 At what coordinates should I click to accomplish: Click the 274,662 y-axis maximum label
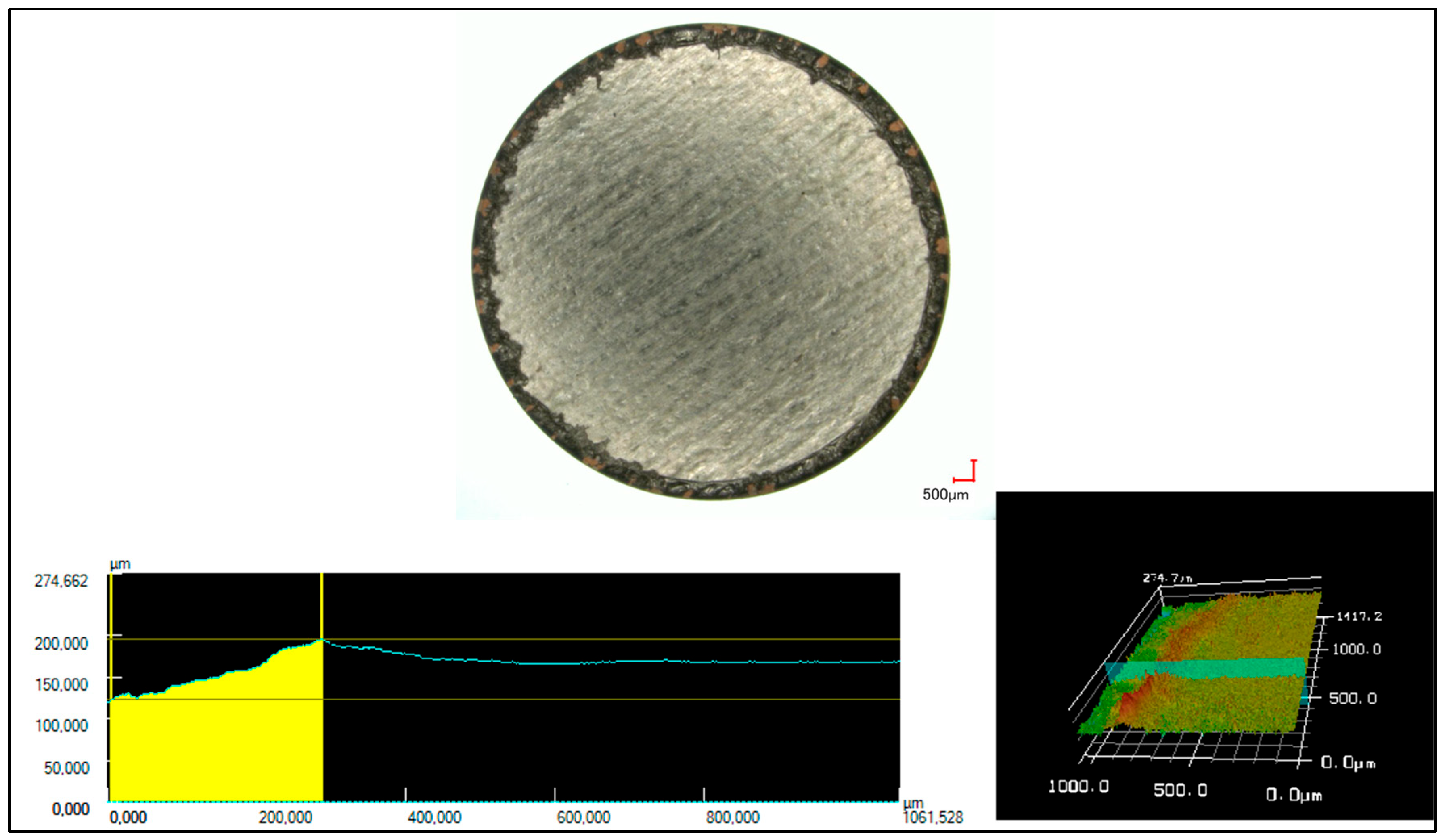point(61,581)
